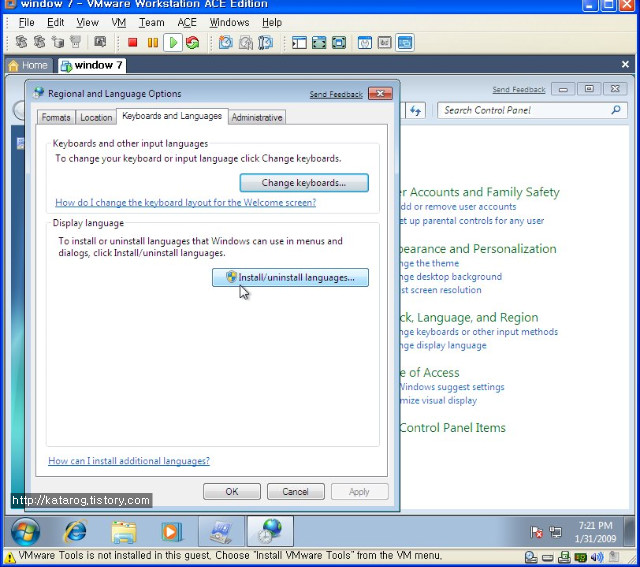Take a snapshot with the clock-plus icon
The width and height of the screenshot is (640, 567).
(225, 42)
